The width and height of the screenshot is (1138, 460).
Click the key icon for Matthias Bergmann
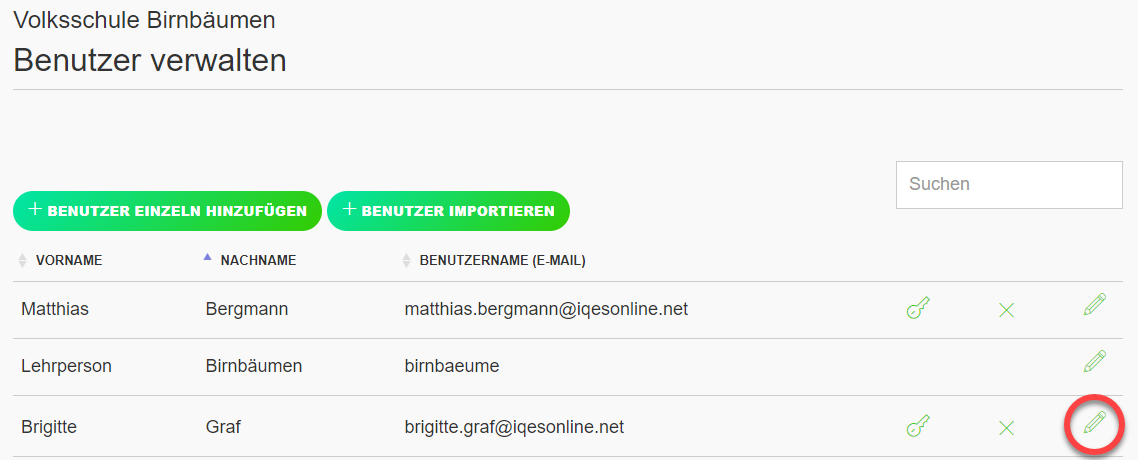click(918, 308)
